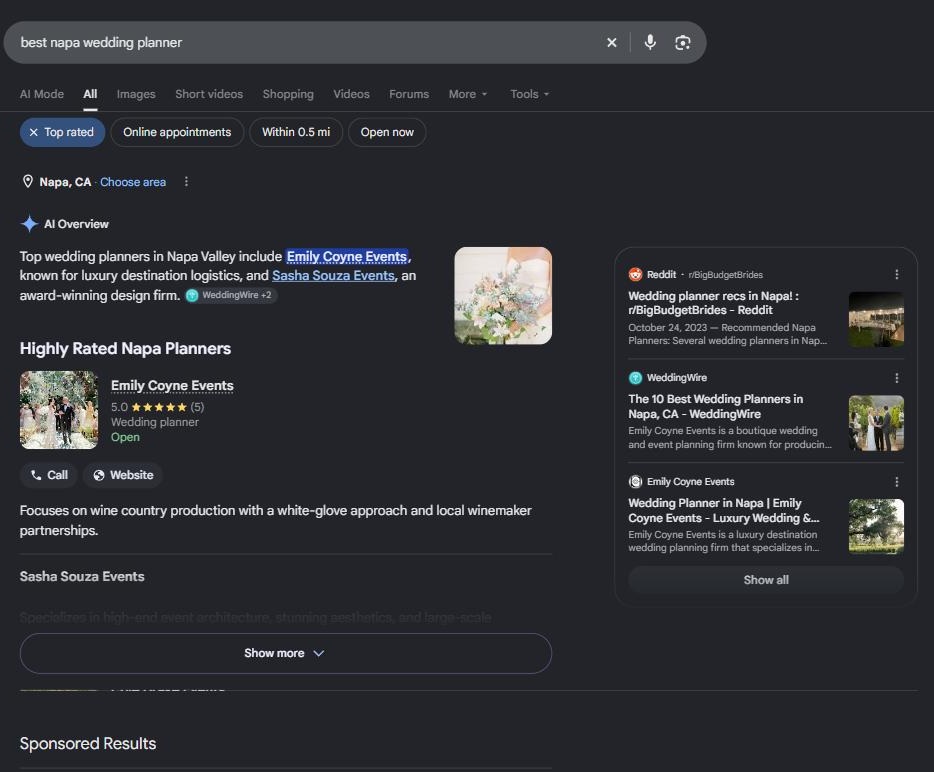The width and height of the screenshot is (934, 772).
Task: Switch to Images tab
Action: pos(136,94)
